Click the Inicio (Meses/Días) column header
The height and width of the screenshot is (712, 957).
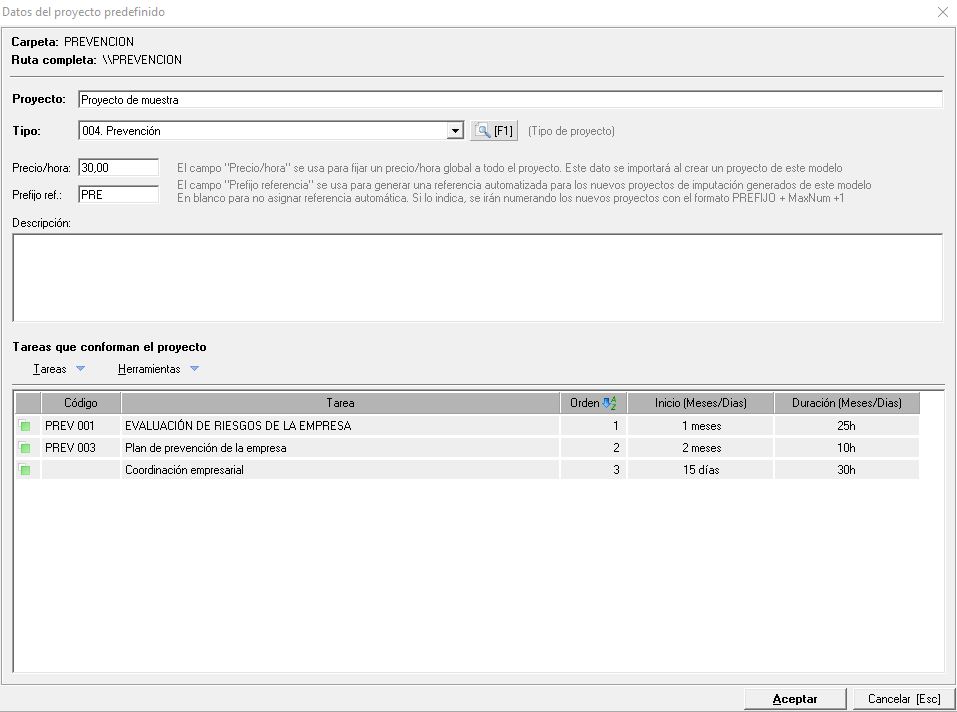700,403
